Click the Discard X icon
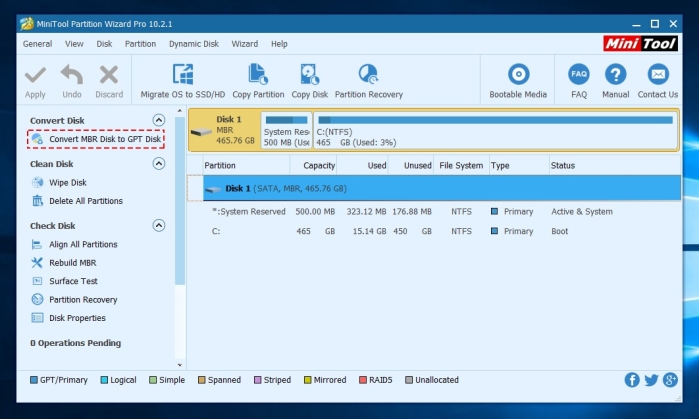This screenshot has height=419, width=699. (109, 75)
